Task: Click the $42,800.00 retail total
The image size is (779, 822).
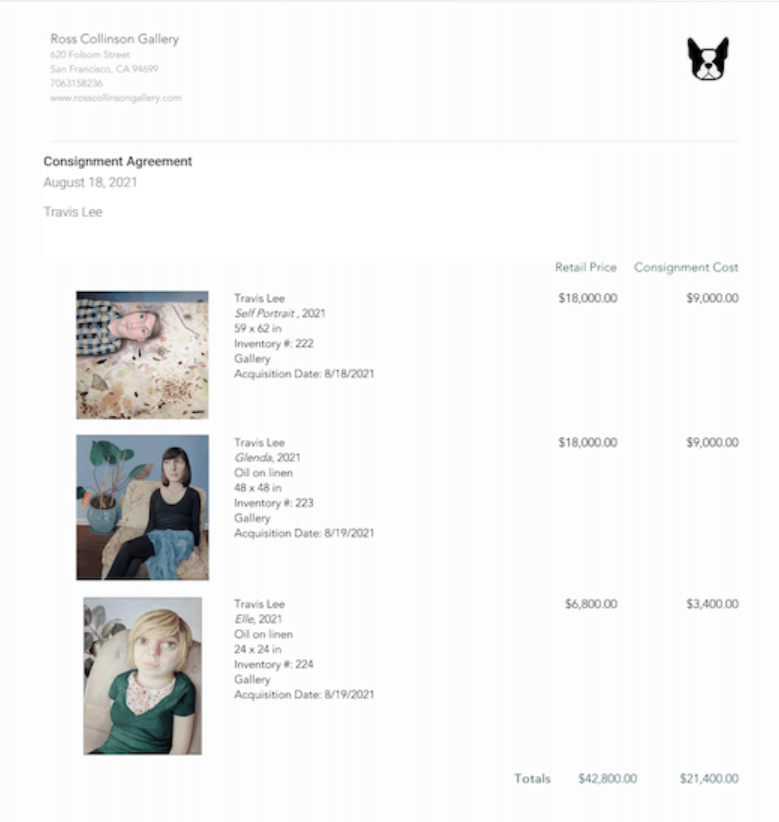Action: (608, 778)
